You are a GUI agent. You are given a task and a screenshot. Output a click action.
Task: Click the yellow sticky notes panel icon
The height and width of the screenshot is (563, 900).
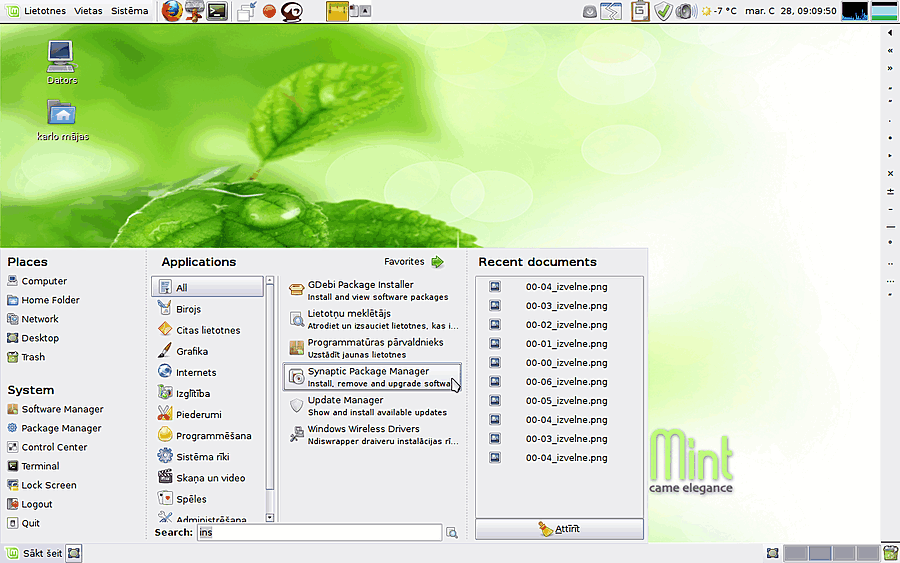(x=337, y=11)
